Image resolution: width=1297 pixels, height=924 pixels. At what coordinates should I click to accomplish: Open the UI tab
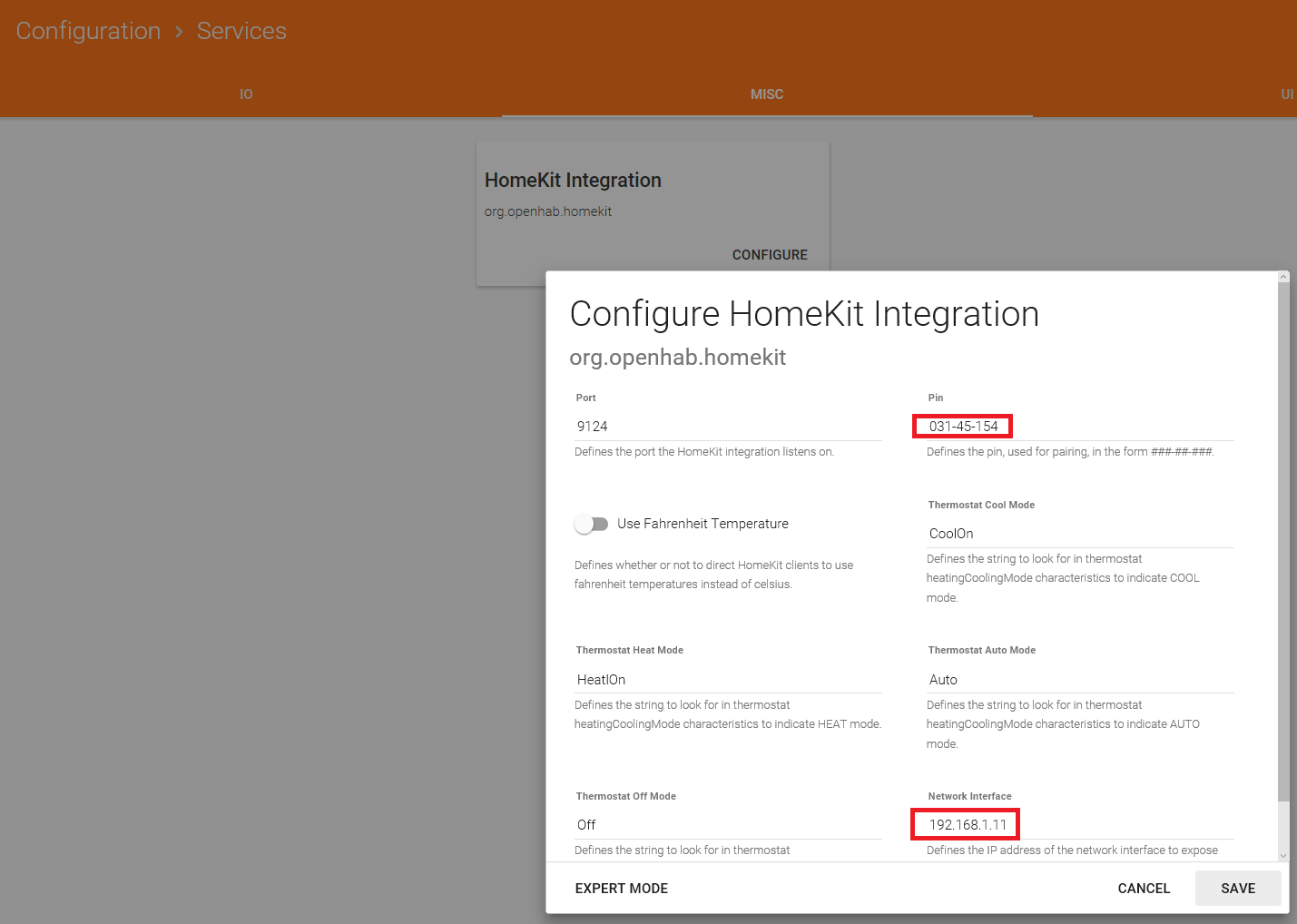1286,94
